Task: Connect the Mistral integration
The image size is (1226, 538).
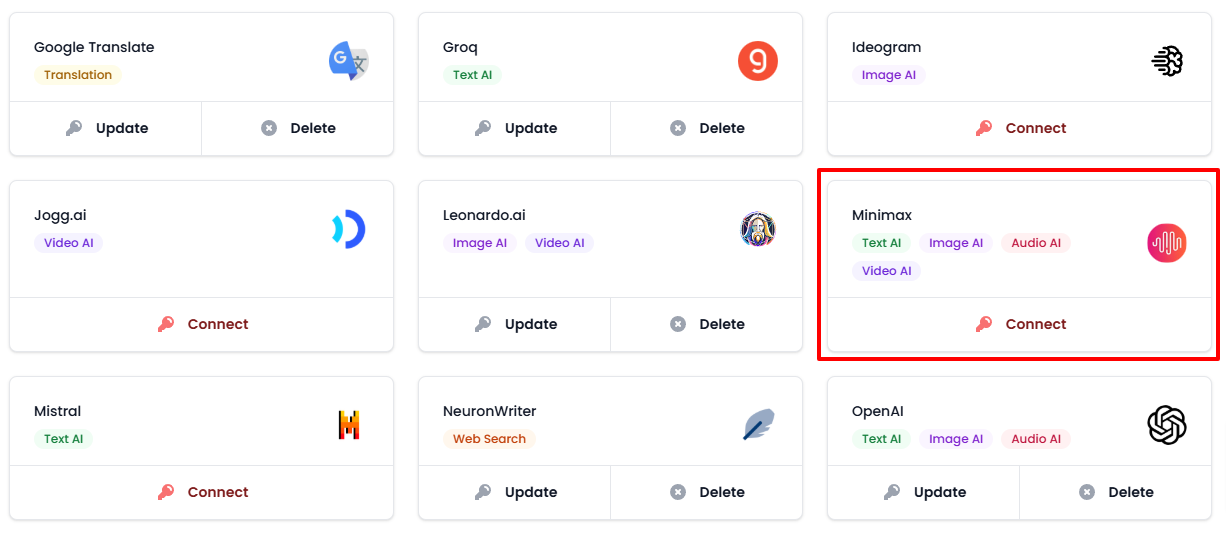Action: pos(202,492)
